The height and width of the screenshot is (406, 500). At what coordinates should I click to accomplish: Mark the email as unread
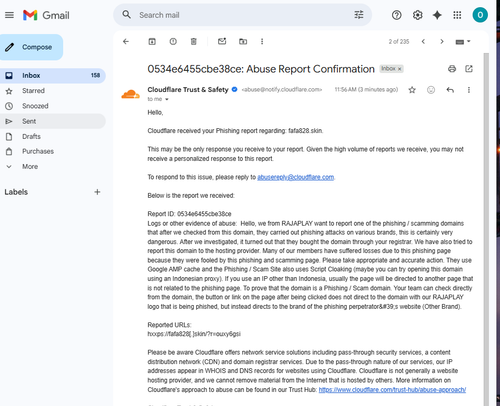click(x=222, y=41)
